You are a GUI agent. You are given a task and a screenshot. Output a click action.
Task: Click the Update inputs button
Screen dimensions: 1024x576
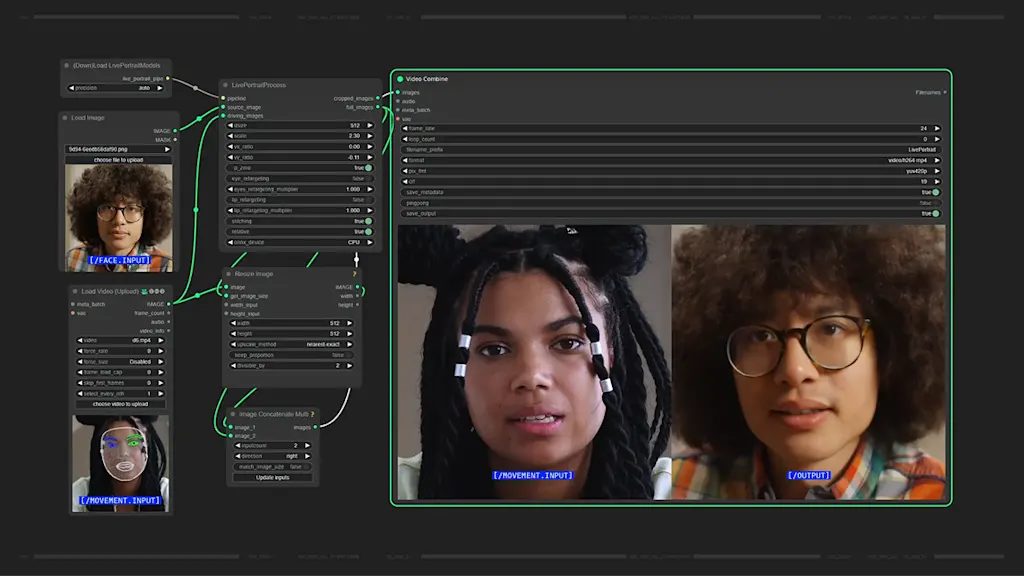[272, 477]
